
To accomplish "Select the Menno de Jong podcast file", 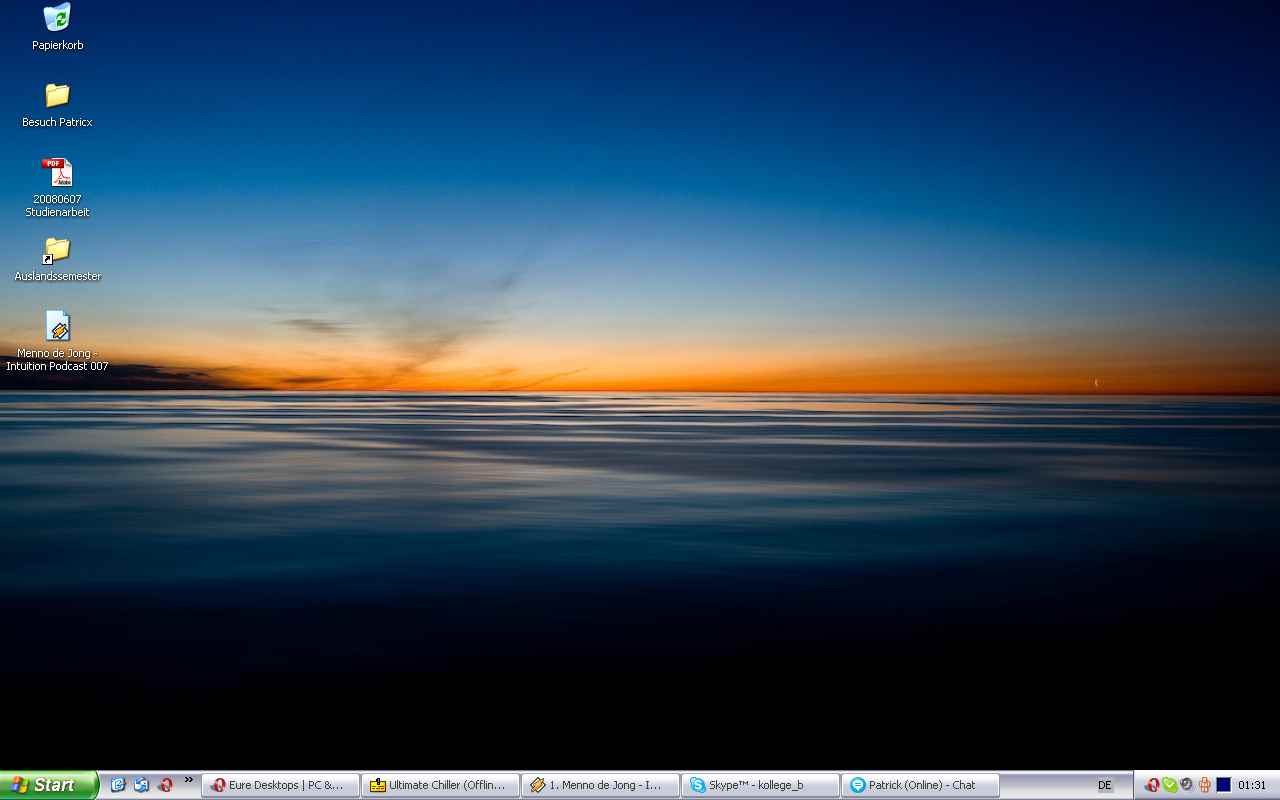I will tap(57, 327).
